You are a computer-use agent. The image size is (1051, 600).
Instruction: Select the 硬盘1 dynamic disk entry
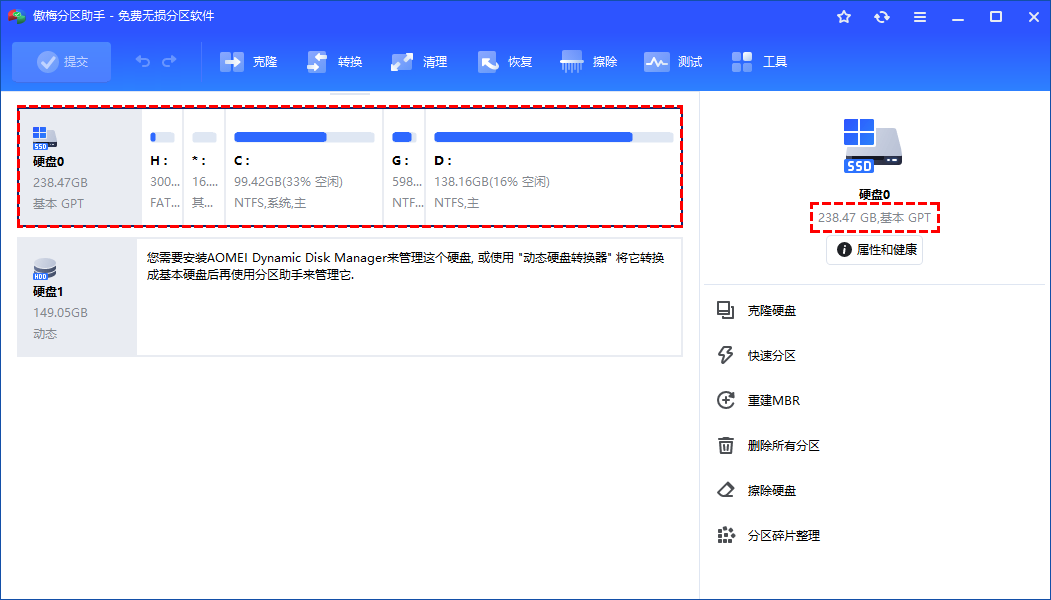[76, 297]
